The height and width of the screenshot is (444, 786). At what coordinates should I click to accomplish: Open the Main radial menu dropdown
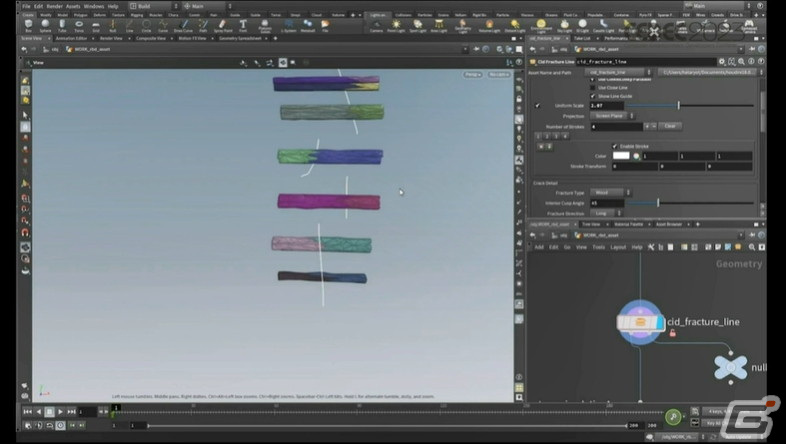[x=207, y=6]
